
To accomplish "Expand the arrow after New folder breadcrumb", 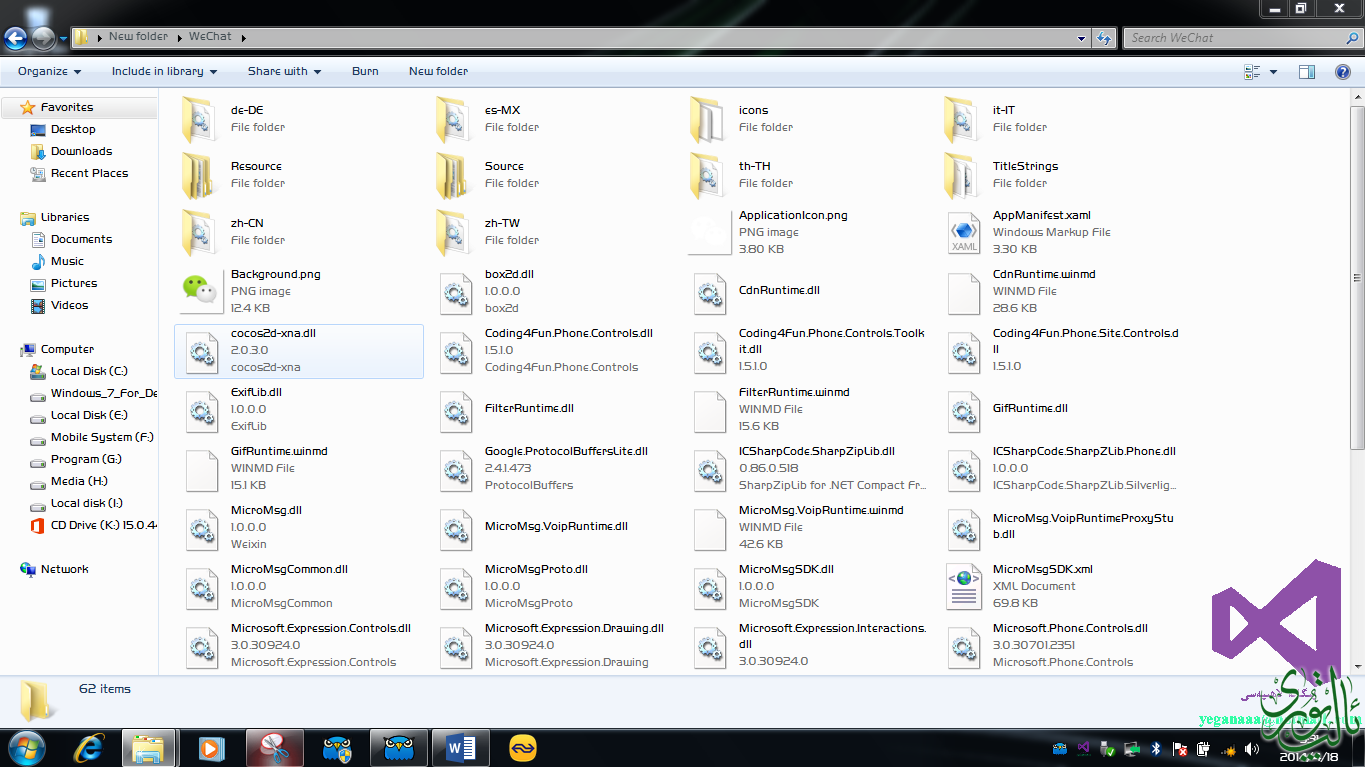I will (x=180, y=38).
